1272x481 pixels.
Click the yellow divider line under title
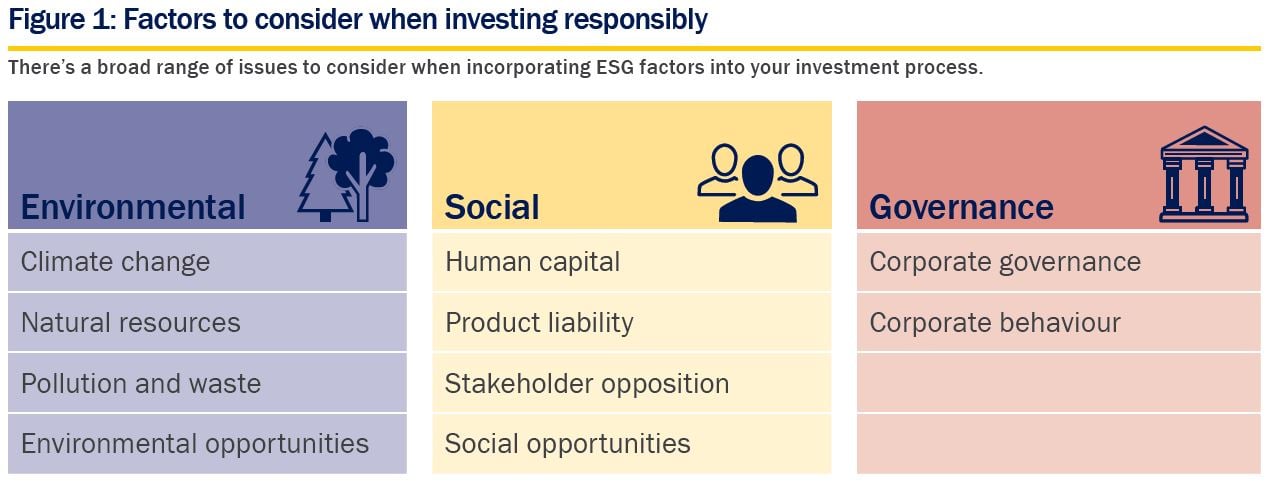pos(634,47)
